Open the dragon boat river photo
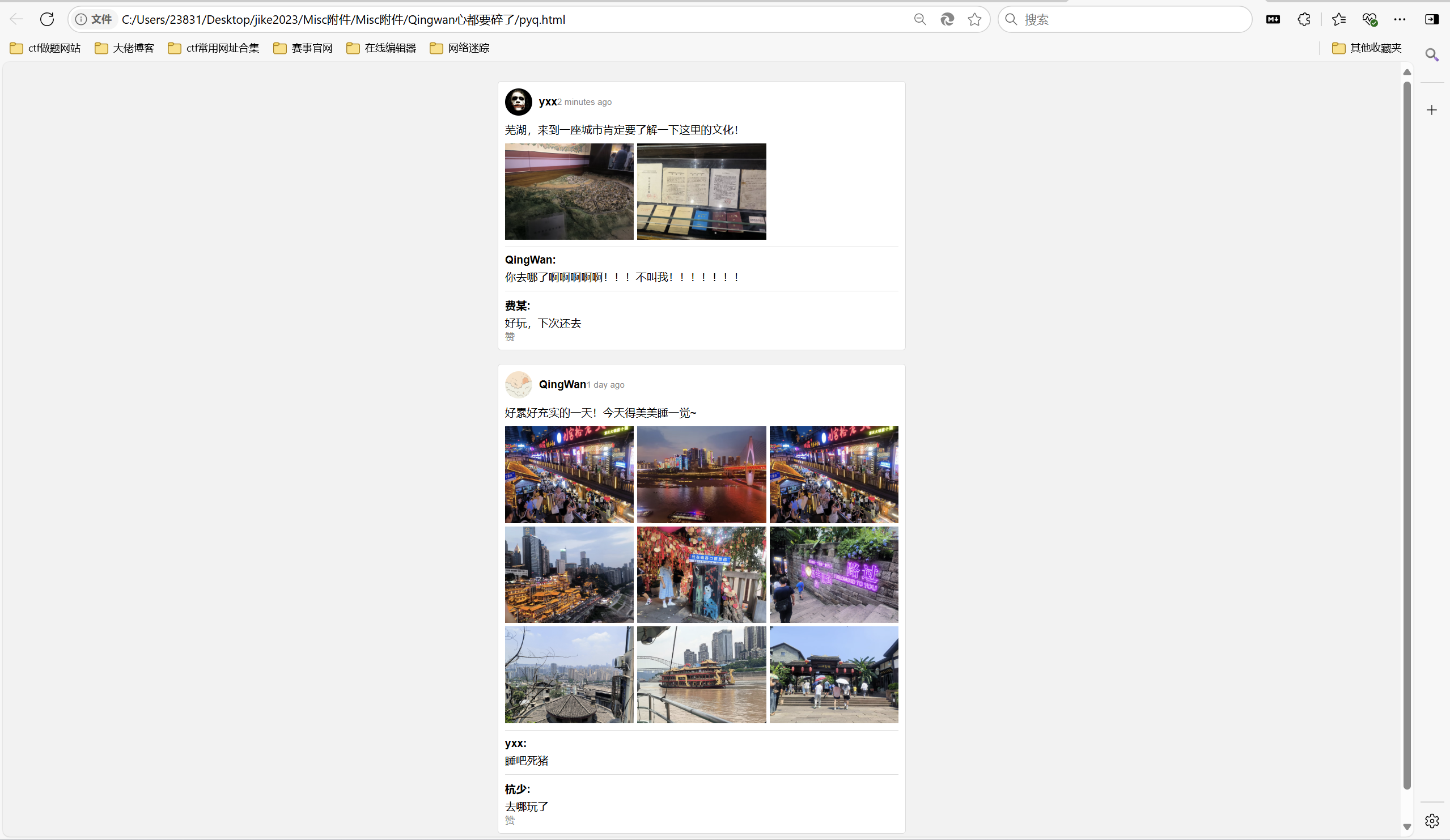The image size is (1450, 840). (701, 675)
